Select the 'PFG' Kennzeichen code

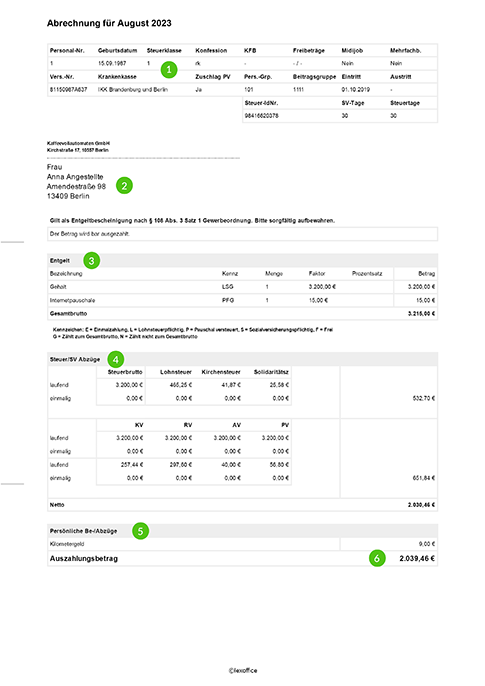tap(227, 301)
